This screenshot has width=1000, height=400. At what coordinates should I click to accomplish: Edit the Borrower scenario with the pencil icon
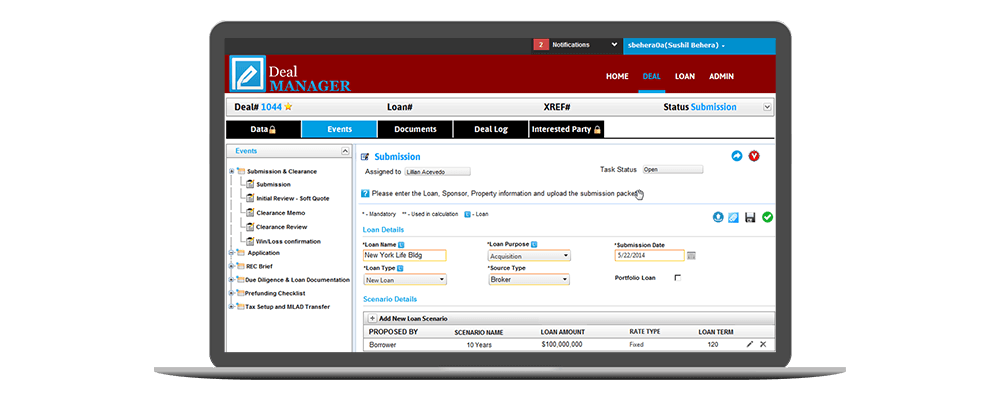coord(750,344)
